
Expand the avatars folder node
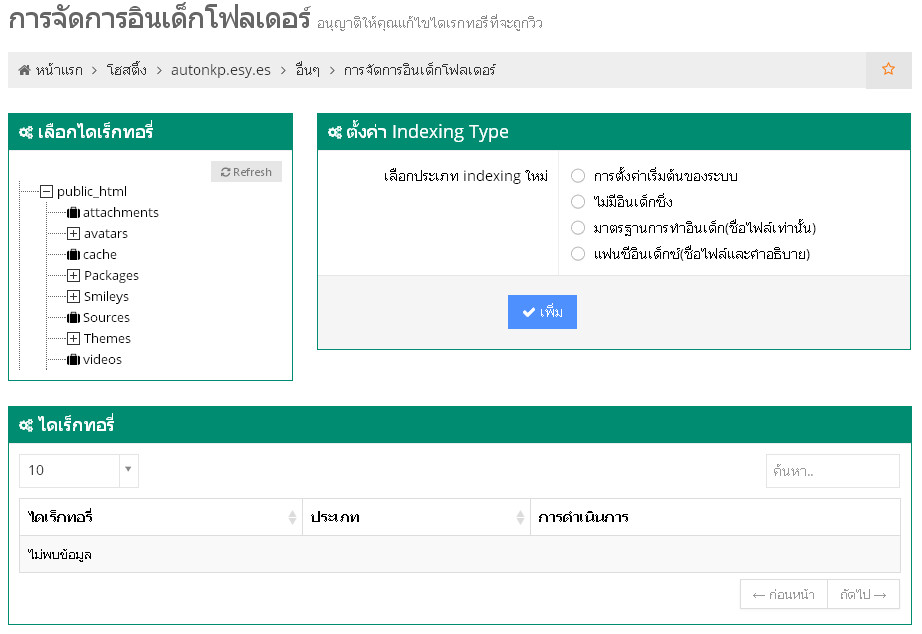74,234
